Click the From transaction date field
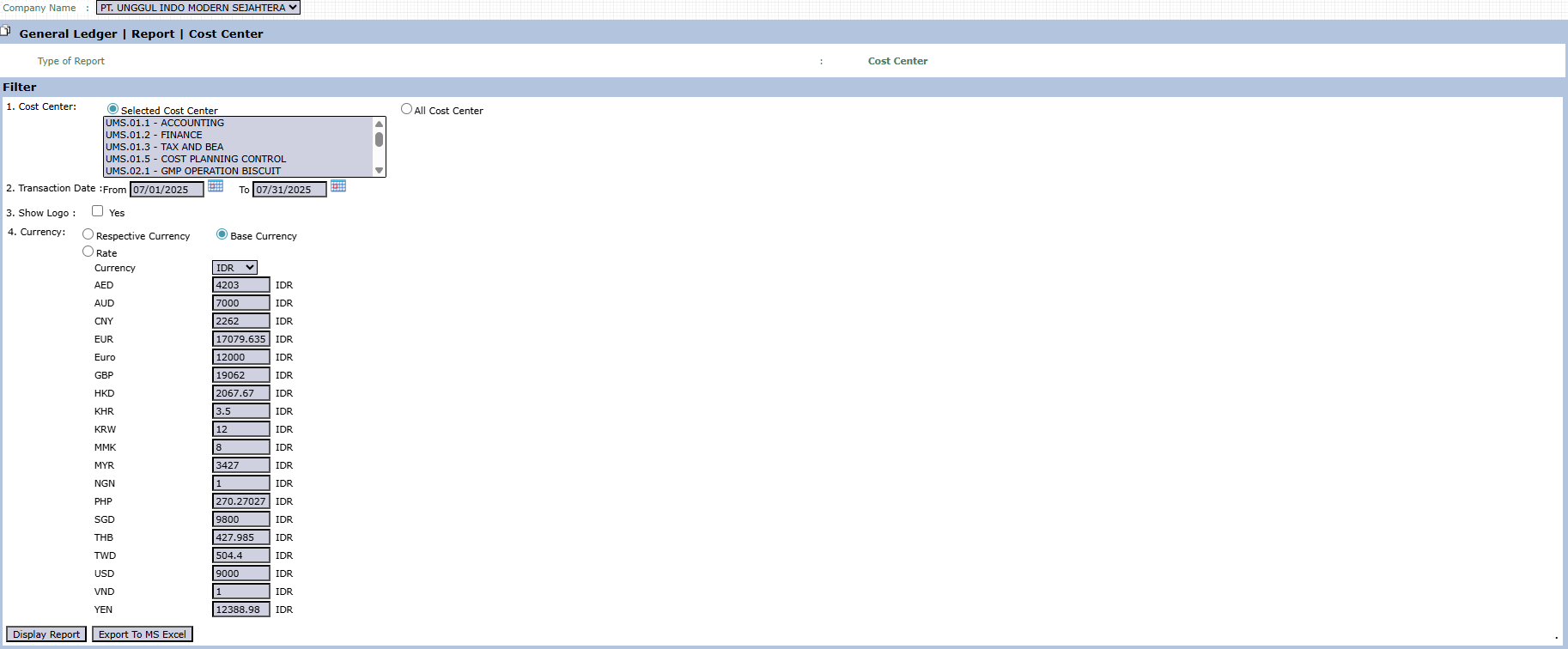Image resolution: width=1568 pixels, height=649 pixels. coord(167,190)
